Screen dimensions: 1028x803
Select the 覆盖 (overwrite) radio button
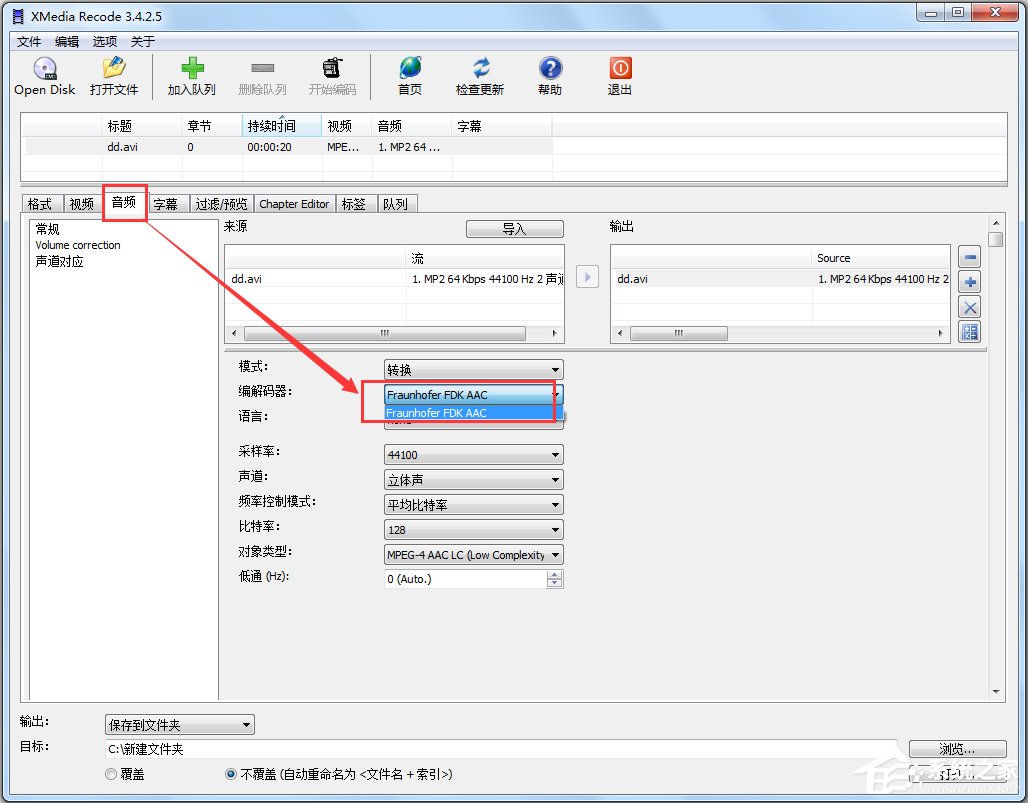(110, 774)
